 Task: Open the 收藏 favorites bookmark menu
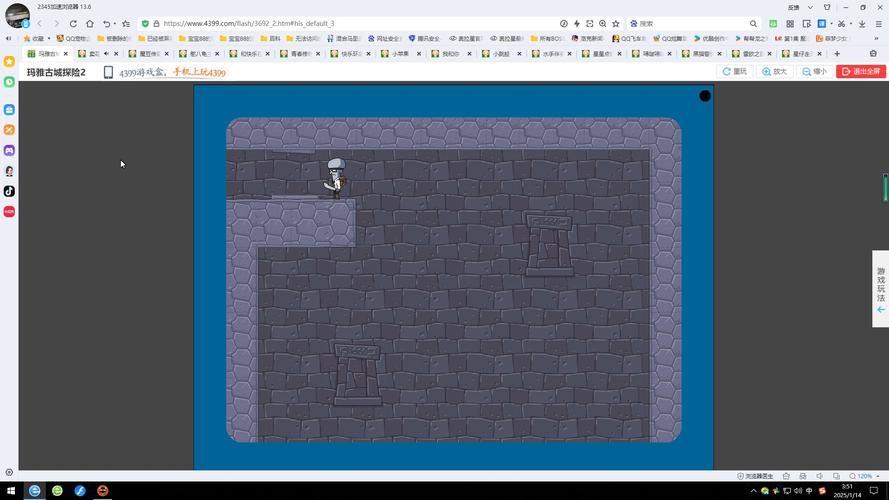tap(36, 39)
